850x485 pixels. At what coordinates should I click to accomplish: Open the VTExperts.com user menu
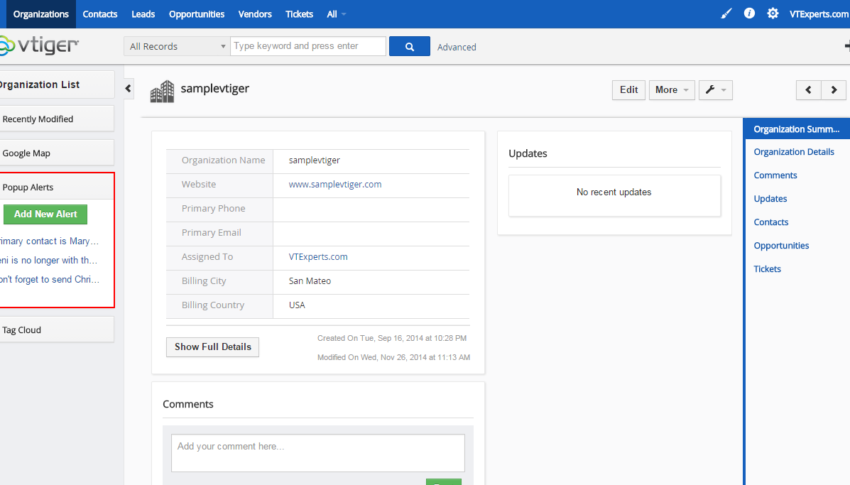tap(819, 14)
